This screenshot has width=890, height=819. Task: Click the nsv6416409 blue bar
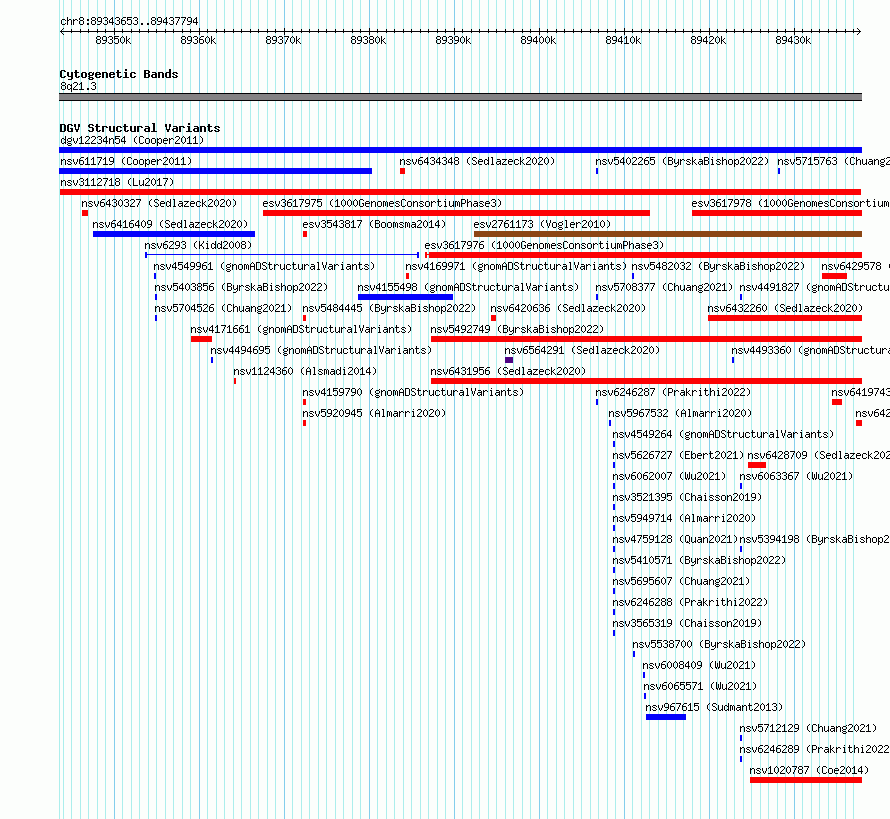tap(174, 234)
